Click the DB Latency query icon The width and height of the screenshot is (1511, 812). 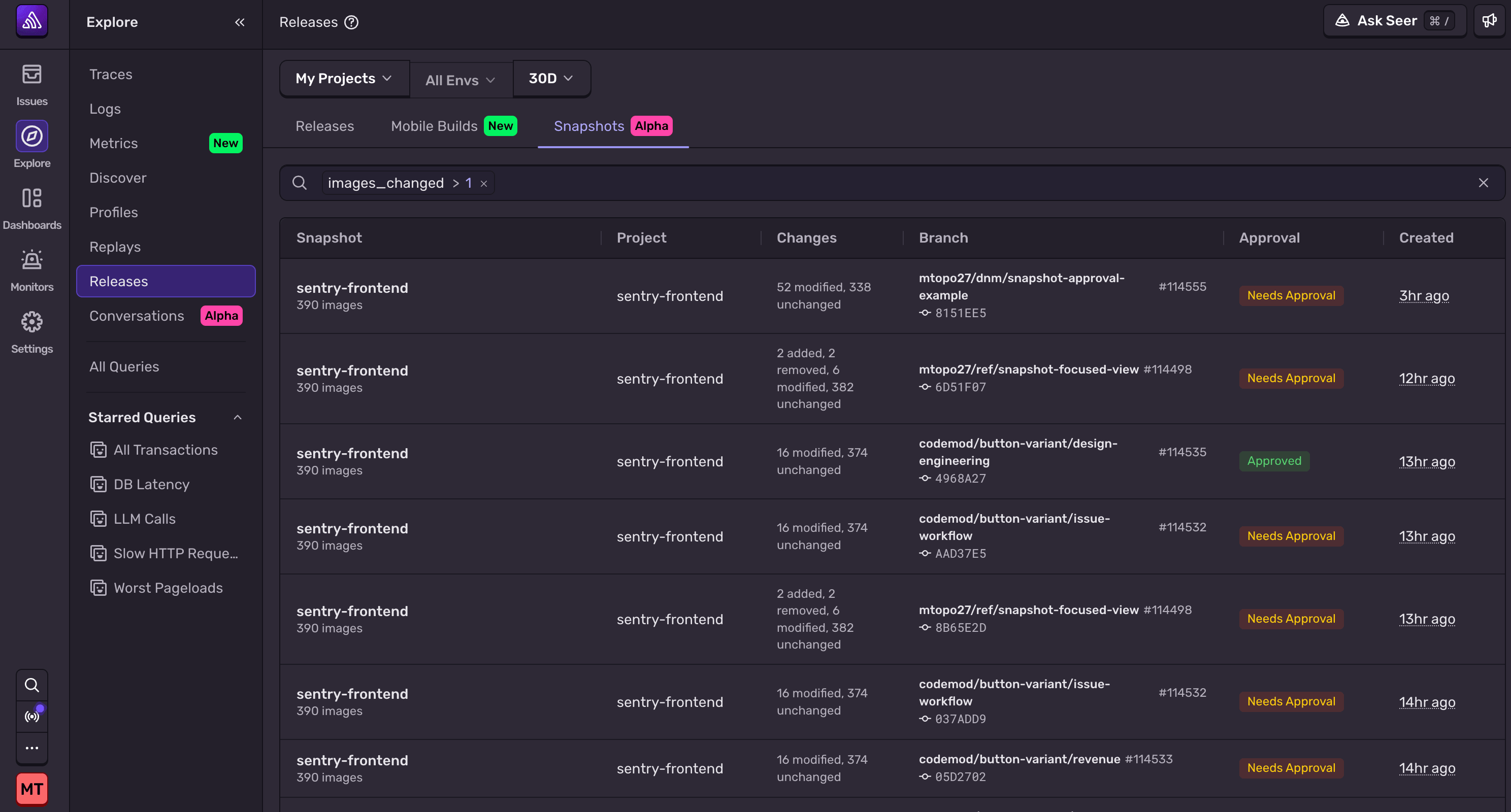(x=98, y=484)
